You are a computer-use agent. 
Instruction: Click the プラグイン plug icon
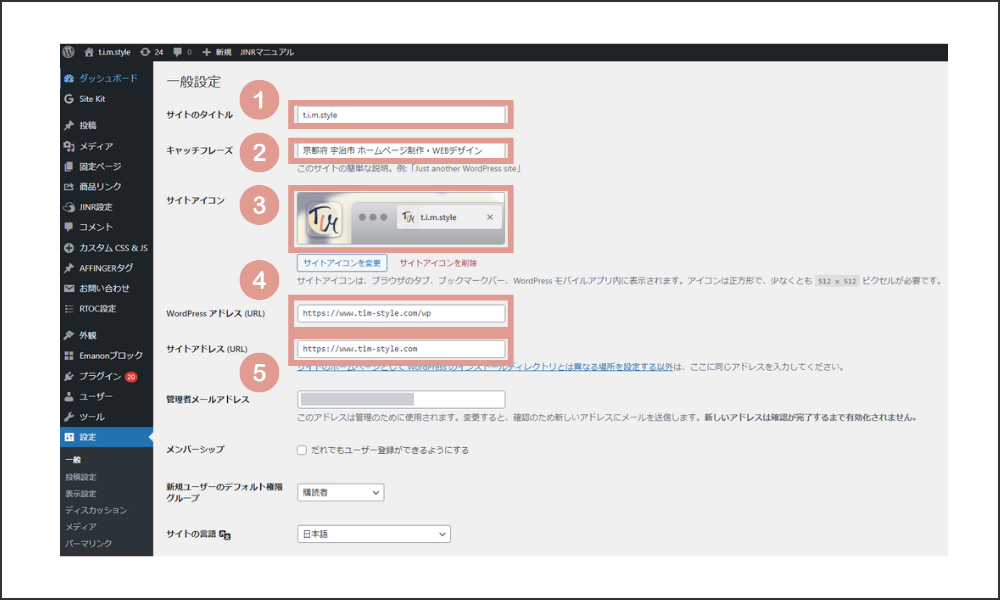(69, 376)
